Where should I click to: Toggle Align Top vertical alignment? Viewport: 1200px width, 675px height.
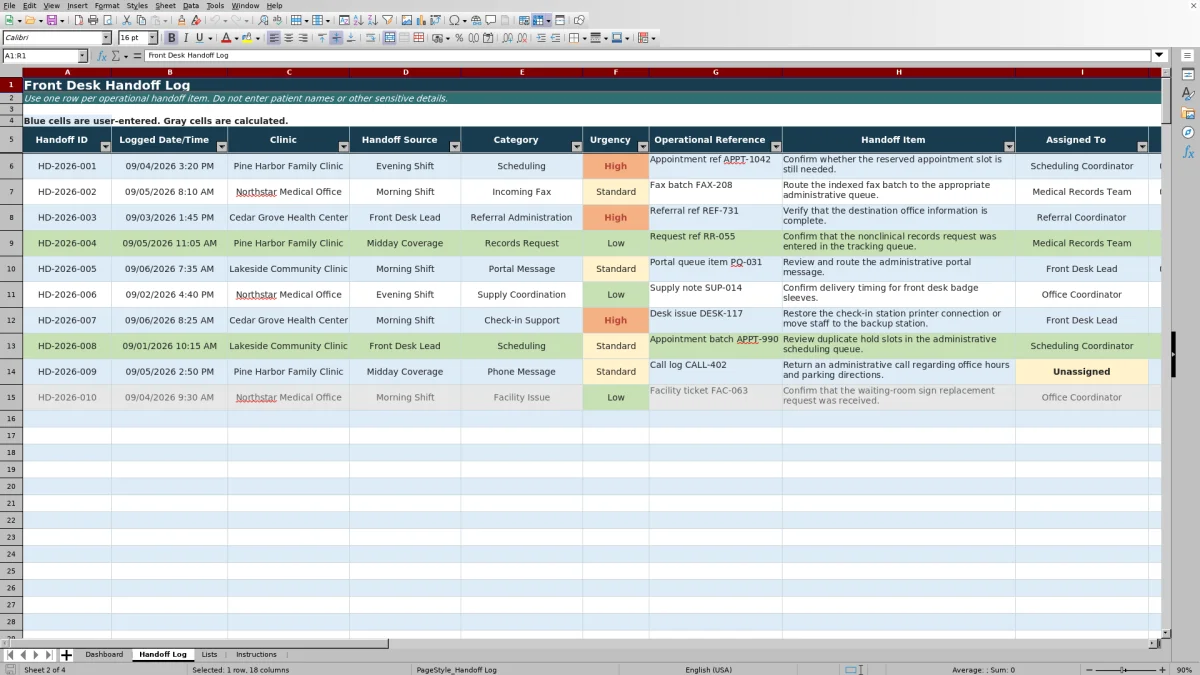pos(321,38)
